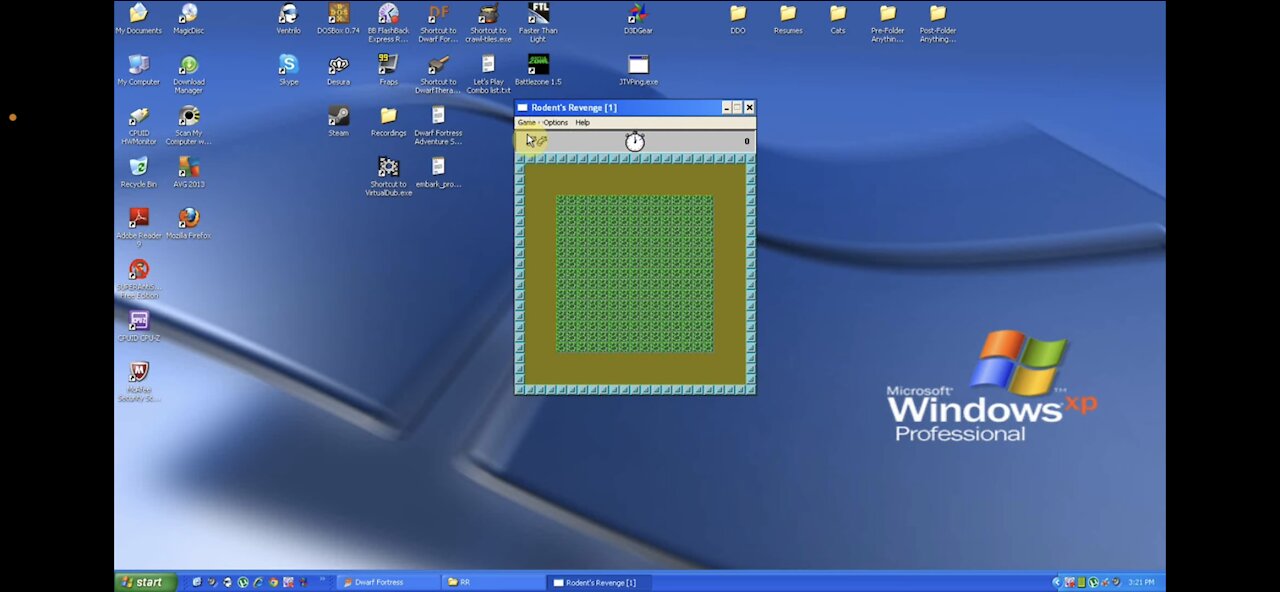Select the McAfee Security Scan desktop icon
Viewport: 1280px width, 592px height.
pyautogui.click(x=139, y=382)
